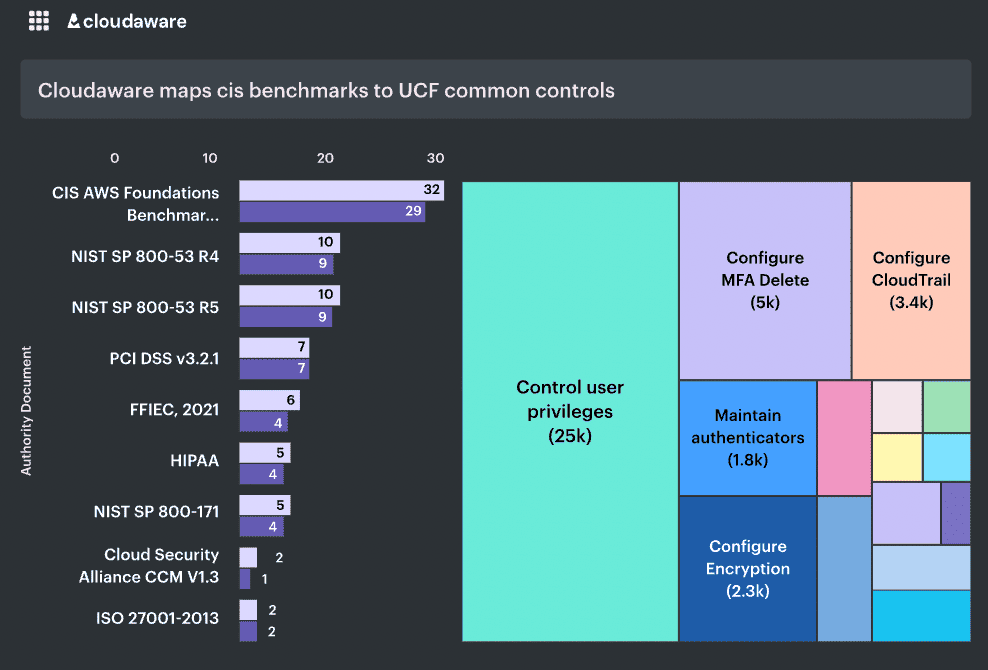Select the Configure MFA Delete (5k) tile
The image size is (988, 670).
click(765, 280)
